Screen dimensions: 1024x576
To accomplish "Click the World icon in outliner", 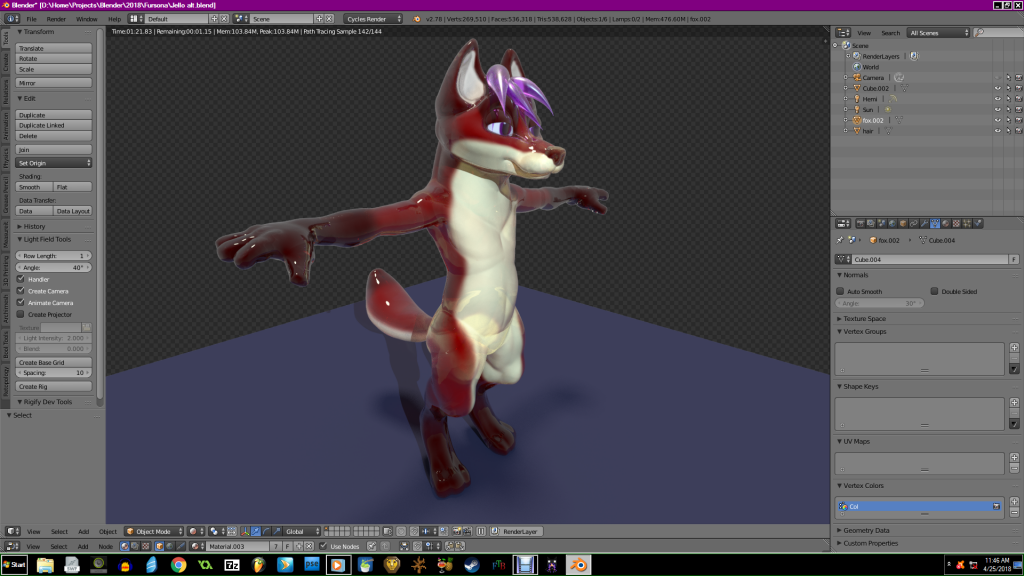I will click(x=857, y=67).
